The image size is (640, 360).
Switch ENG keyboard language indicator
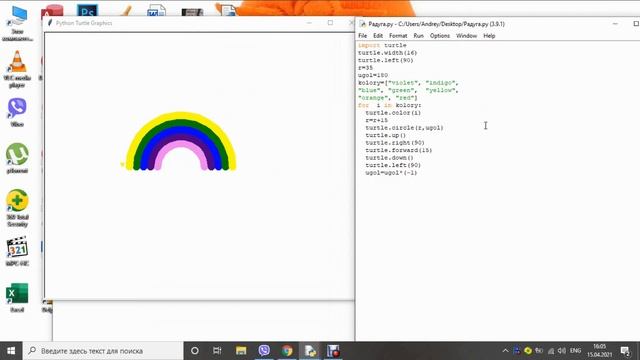[x=575, y=351]
